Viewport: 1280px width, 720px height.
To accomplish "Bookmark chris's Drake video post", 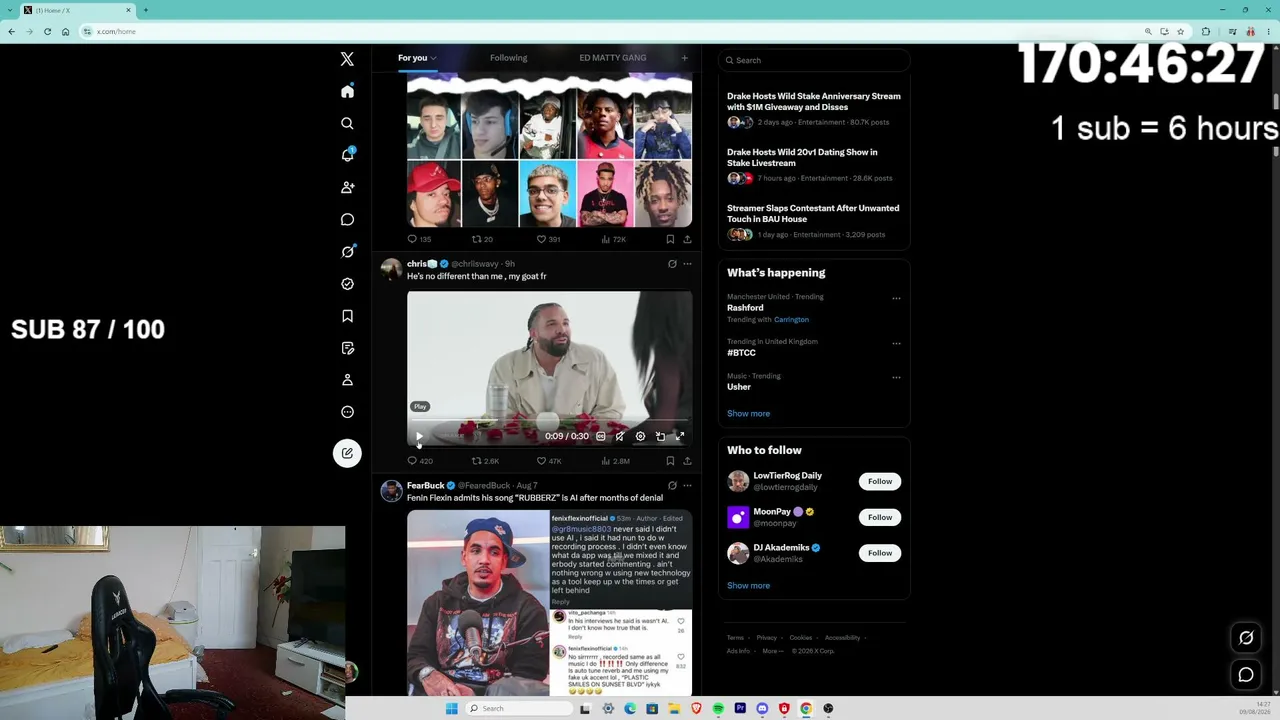I will tap(670, 461).
